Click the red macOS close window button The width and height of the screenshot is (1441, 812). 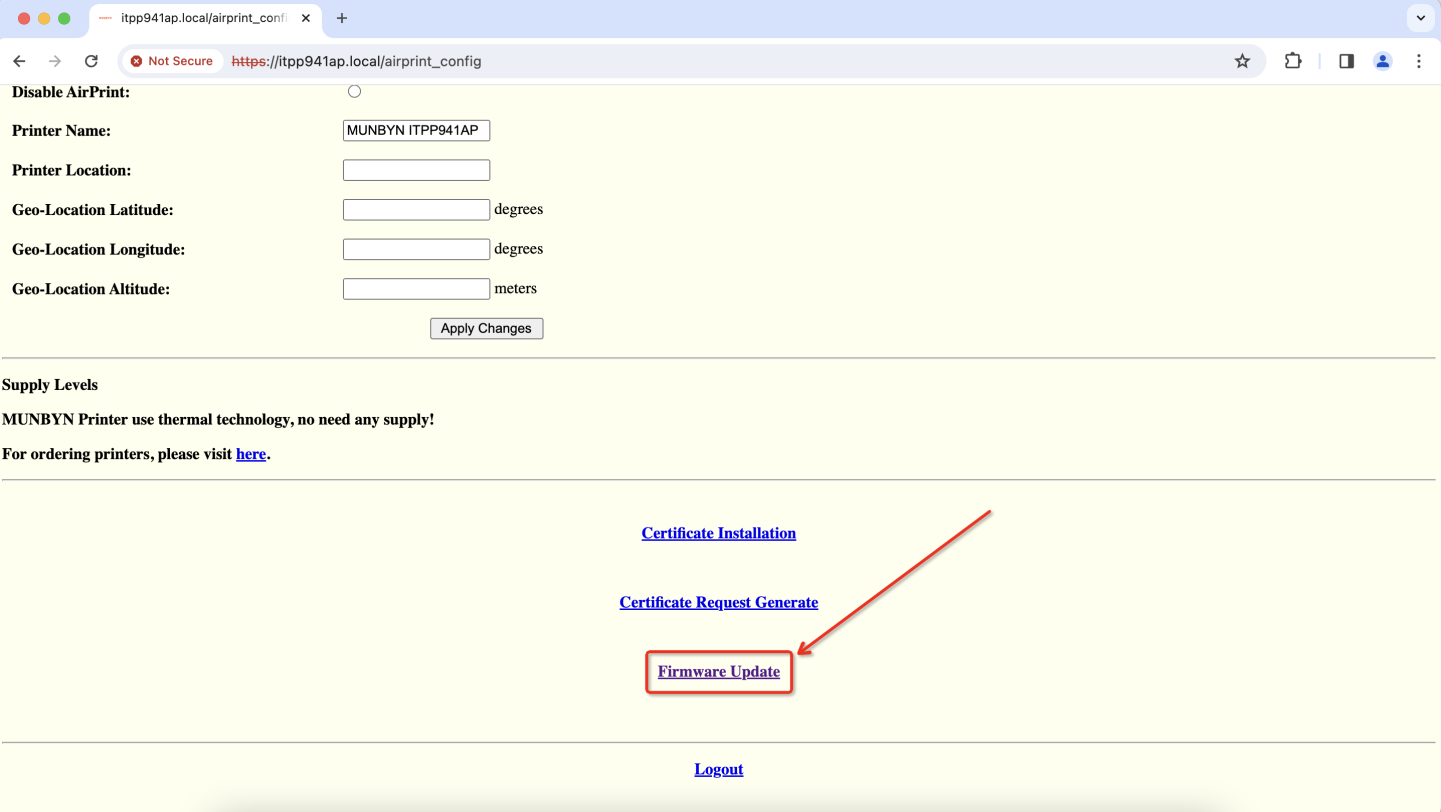pos(24,18)
